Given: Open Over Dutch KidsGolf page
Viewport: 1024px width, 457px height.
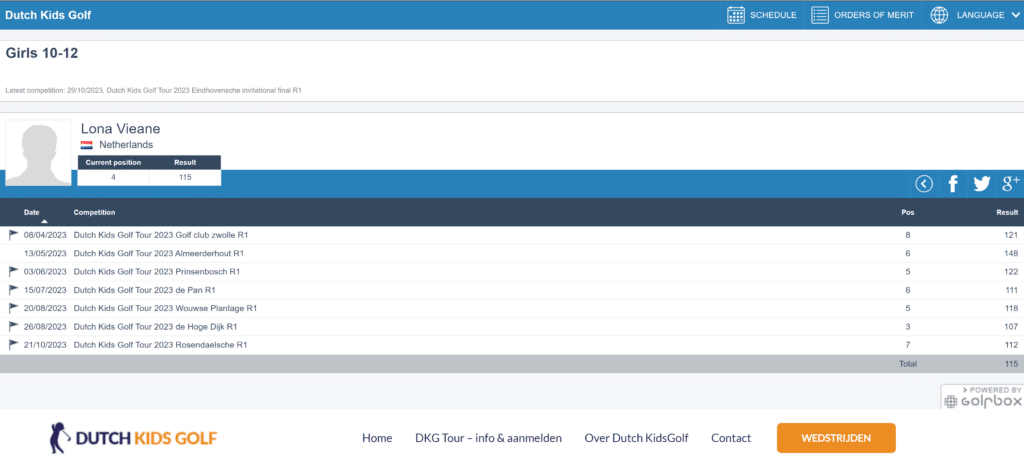Looking at the screenshot, I should click(636, 438).
